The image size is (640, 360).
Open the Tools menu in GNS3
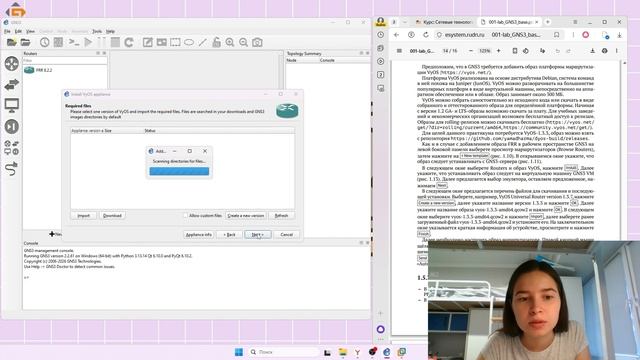(97, 31)
